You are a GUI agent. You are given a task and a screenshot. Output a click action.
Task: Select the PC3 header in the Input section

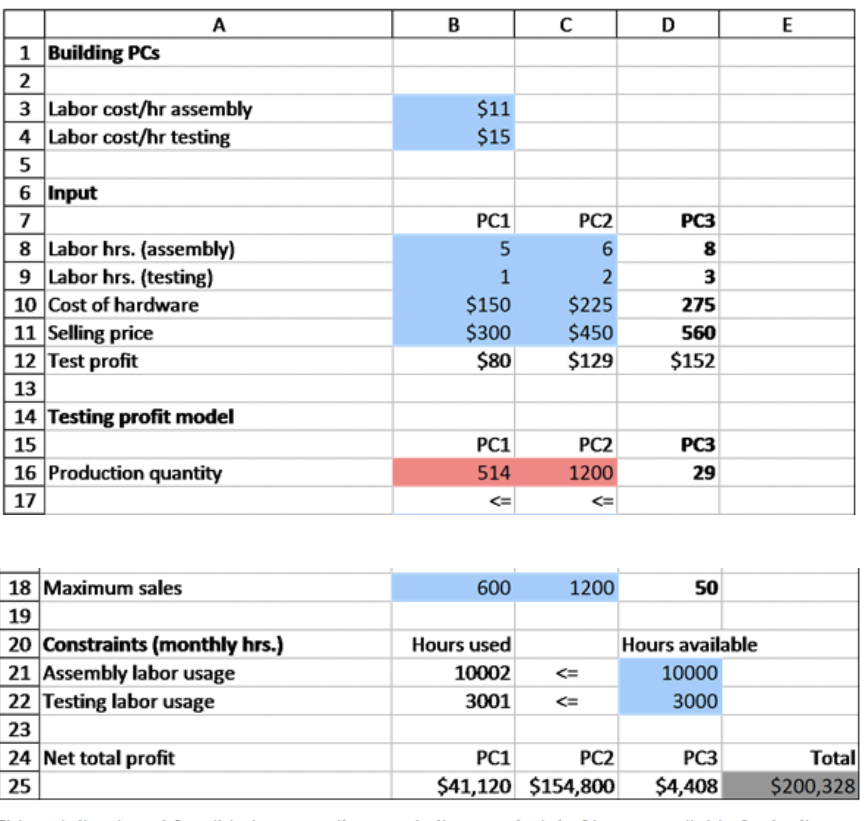point(667,221)
